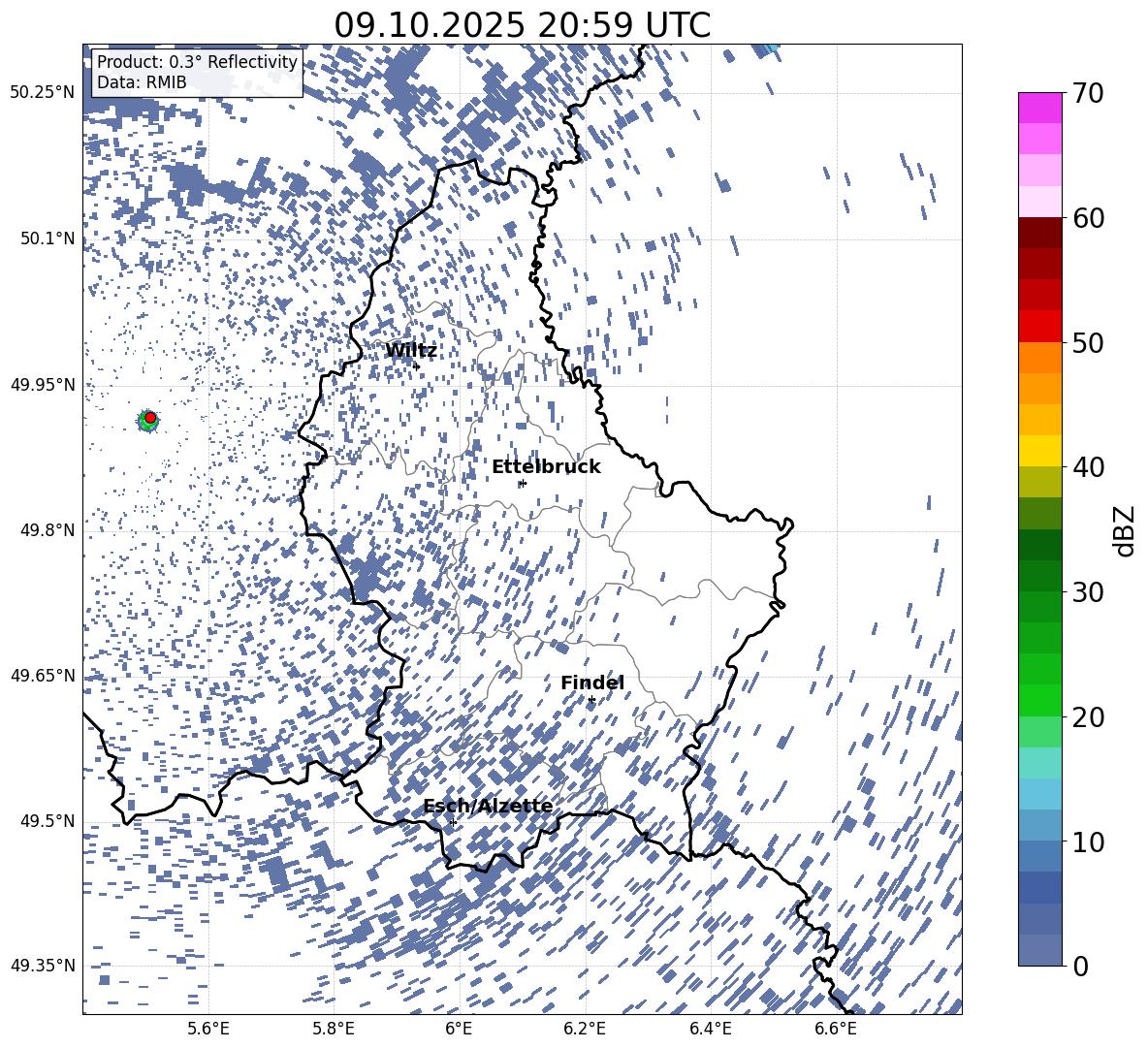Click the 5.6°E longitude label
This screenshot has height=1048, width=1148.
pyautogui.click(x=208, y=1029)
